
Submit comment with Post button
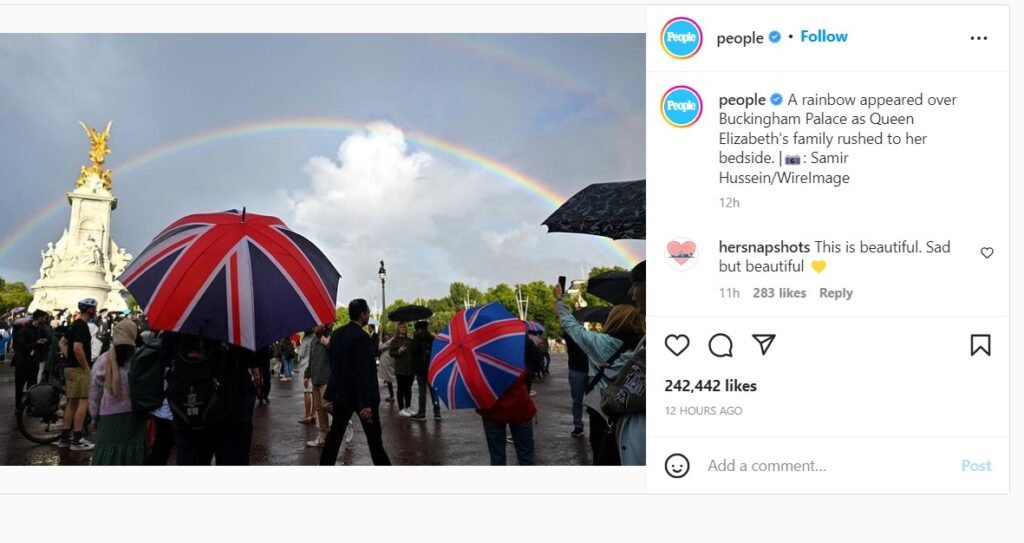pos(976,466)
